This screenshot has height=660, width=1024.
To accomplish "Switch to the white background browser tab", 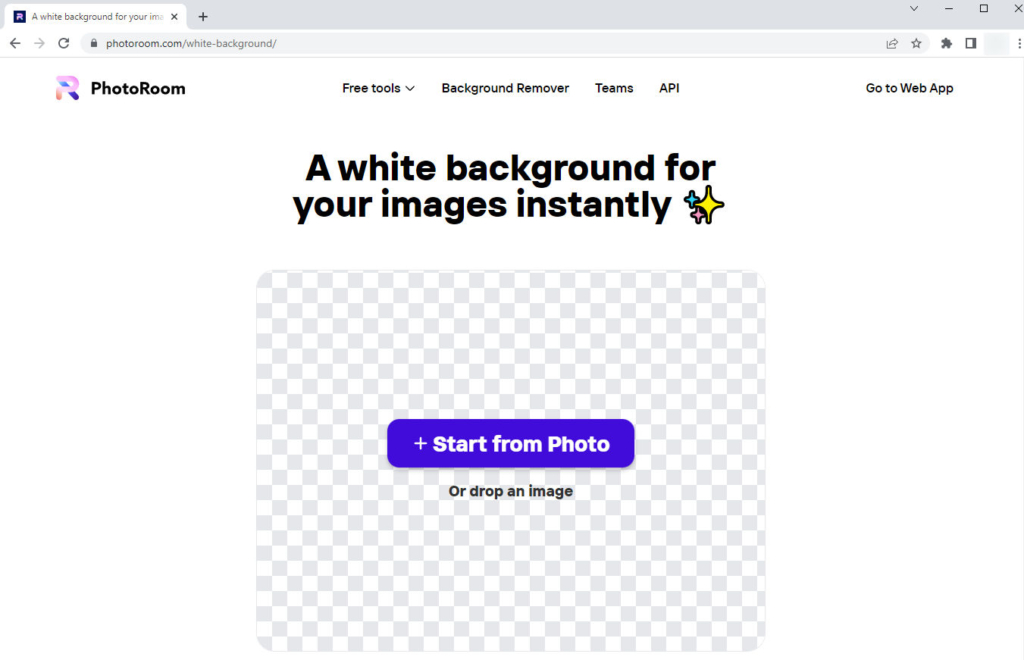I will click(x=95, y=16).
